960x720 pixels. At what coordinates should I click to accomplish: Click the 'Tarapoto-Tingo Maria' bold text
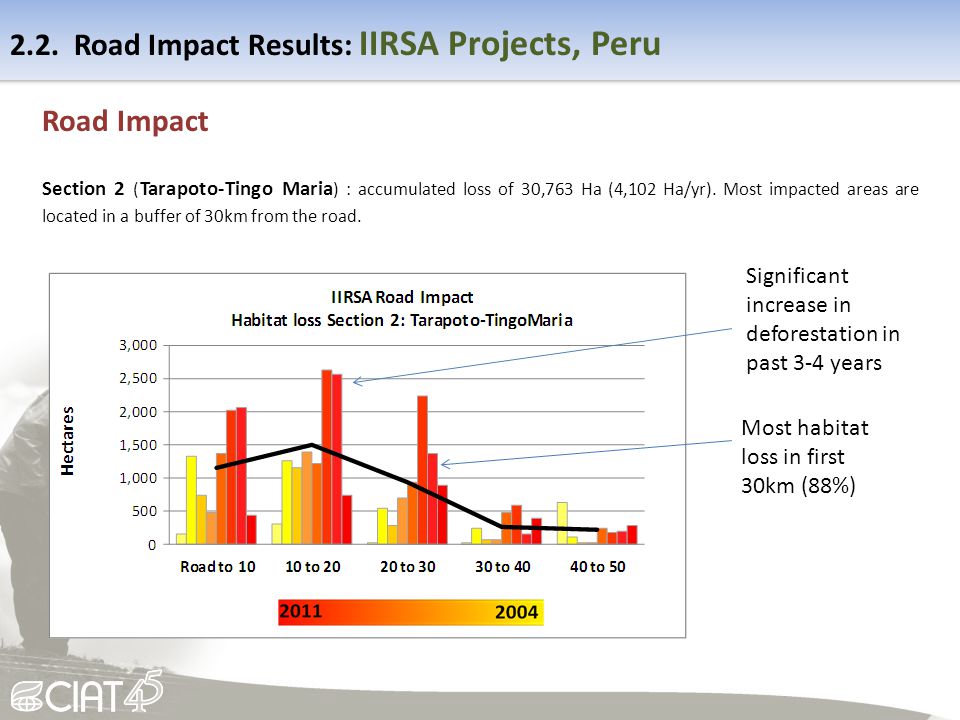point(236,189)
